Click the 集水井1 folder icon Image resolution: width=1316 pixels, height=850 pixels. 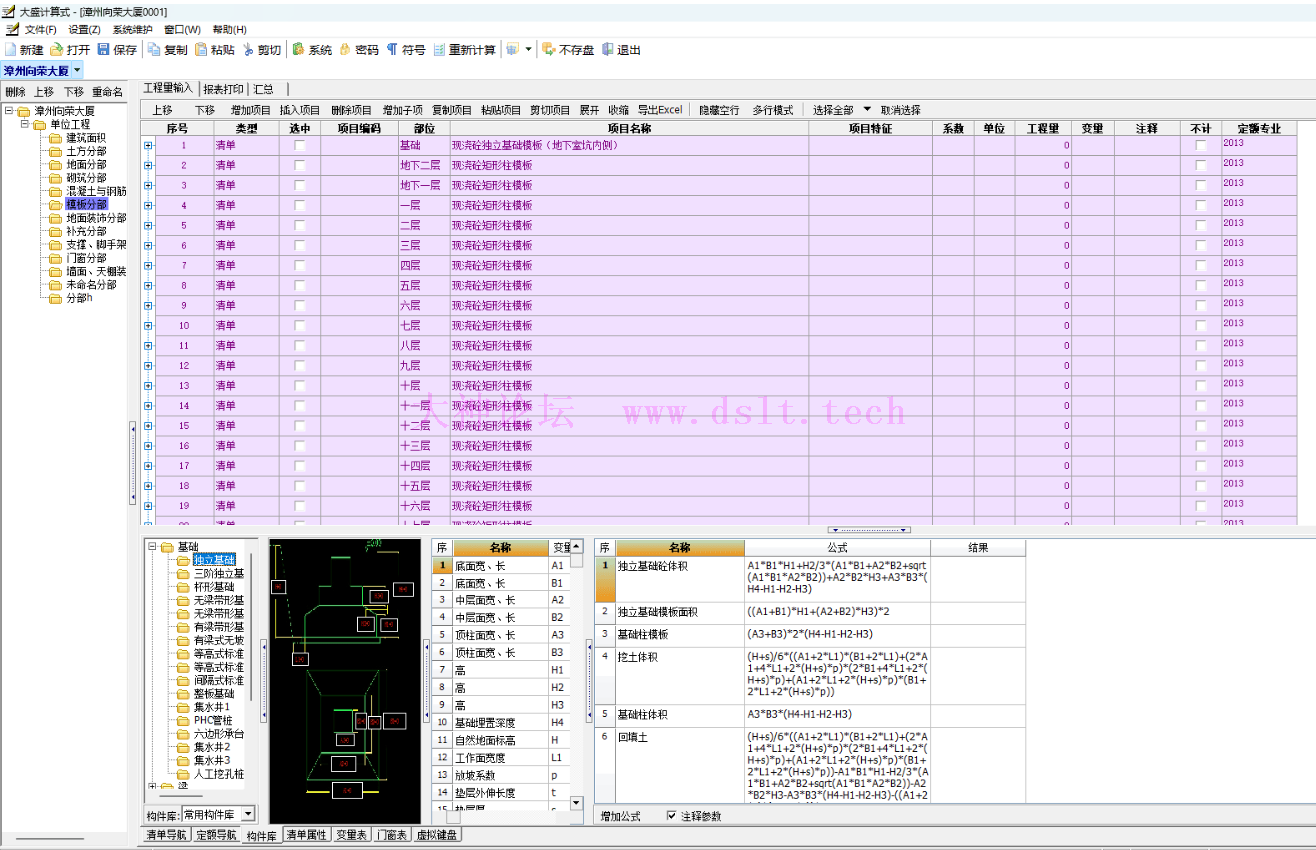[x=183, y=707]
